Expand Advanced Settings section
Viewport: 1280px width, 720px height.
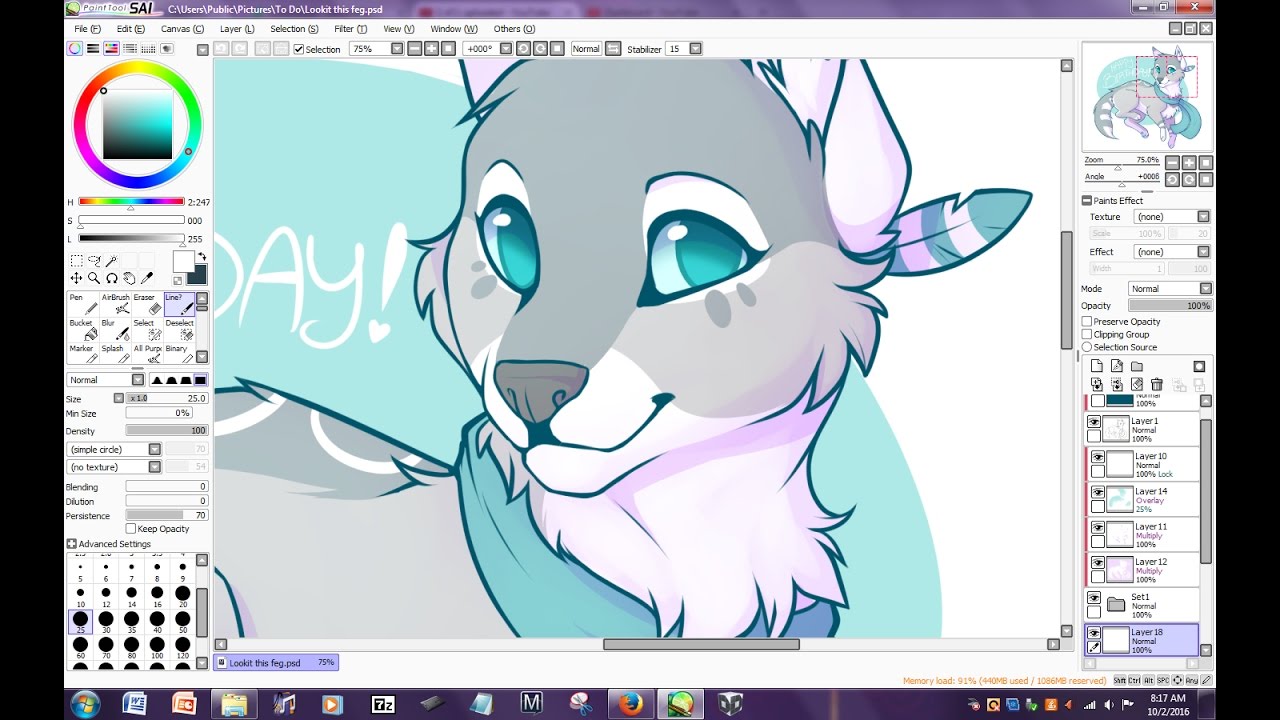(72, 544)
